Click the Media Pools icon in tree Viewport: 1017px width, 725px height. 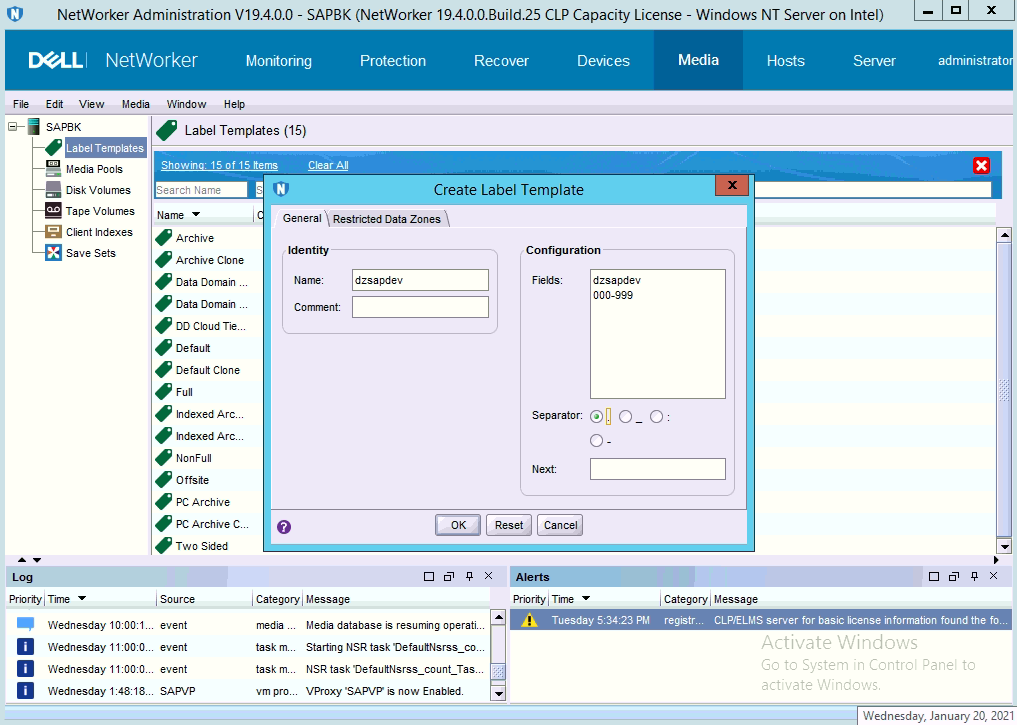53,169
